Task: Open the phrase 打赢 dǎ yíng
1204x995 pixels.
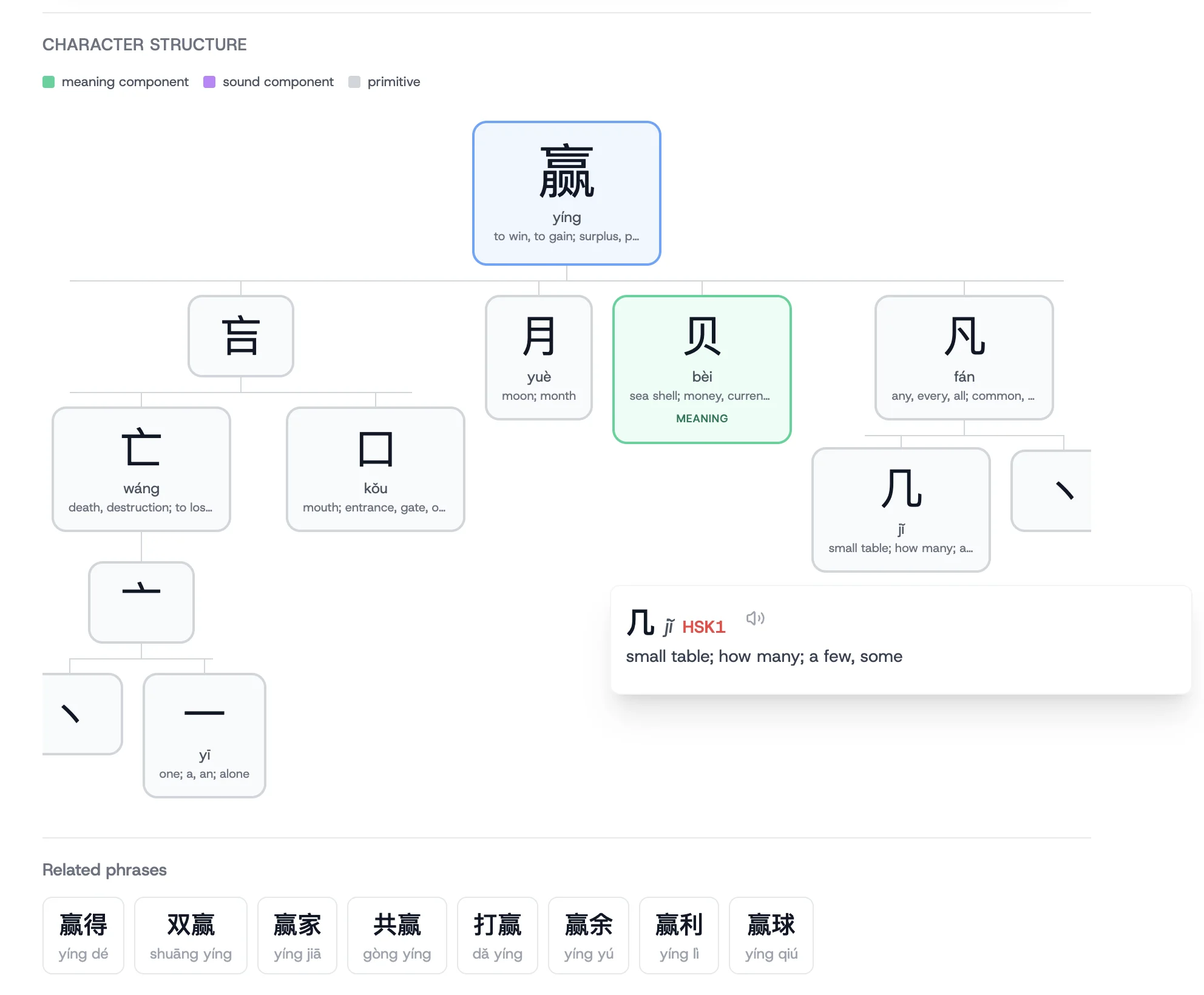Action: 497,935
